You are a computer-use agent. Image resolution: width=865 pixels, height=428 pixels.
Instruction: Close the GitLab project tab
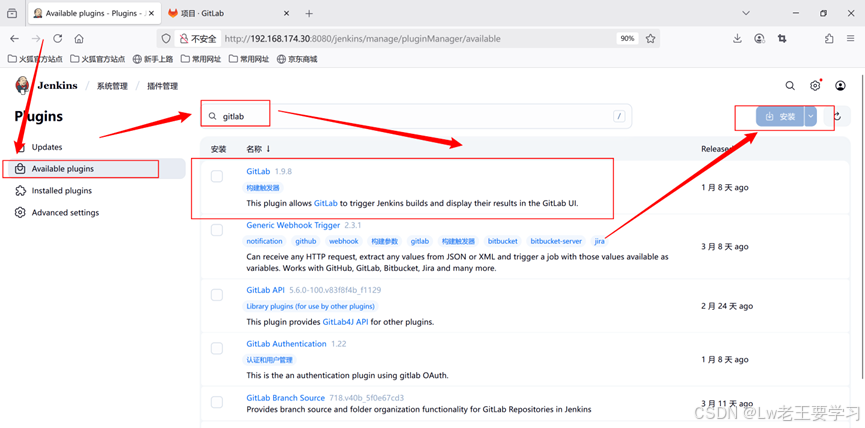coord(286,13)
